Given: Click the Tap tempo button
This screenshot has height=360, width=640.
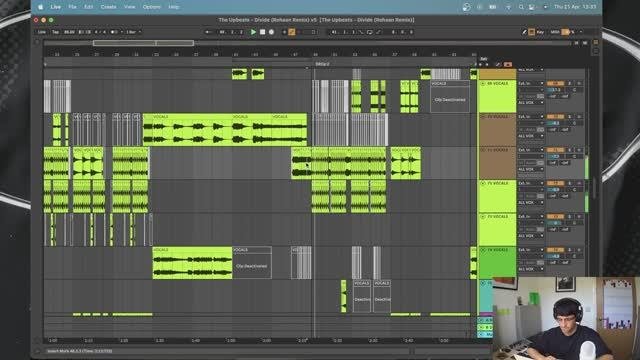Looking at the screenshot, I should point(55,32).
